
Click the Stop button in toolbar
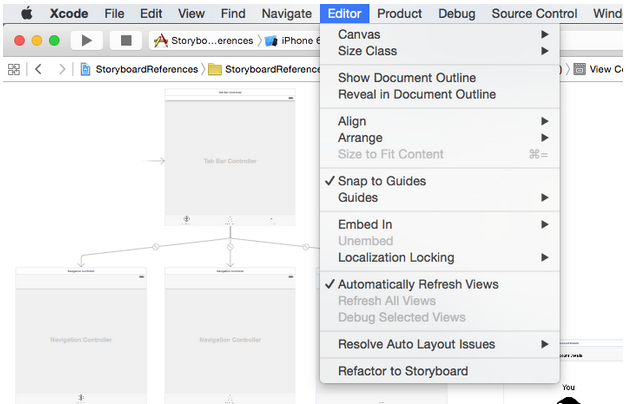126,40
